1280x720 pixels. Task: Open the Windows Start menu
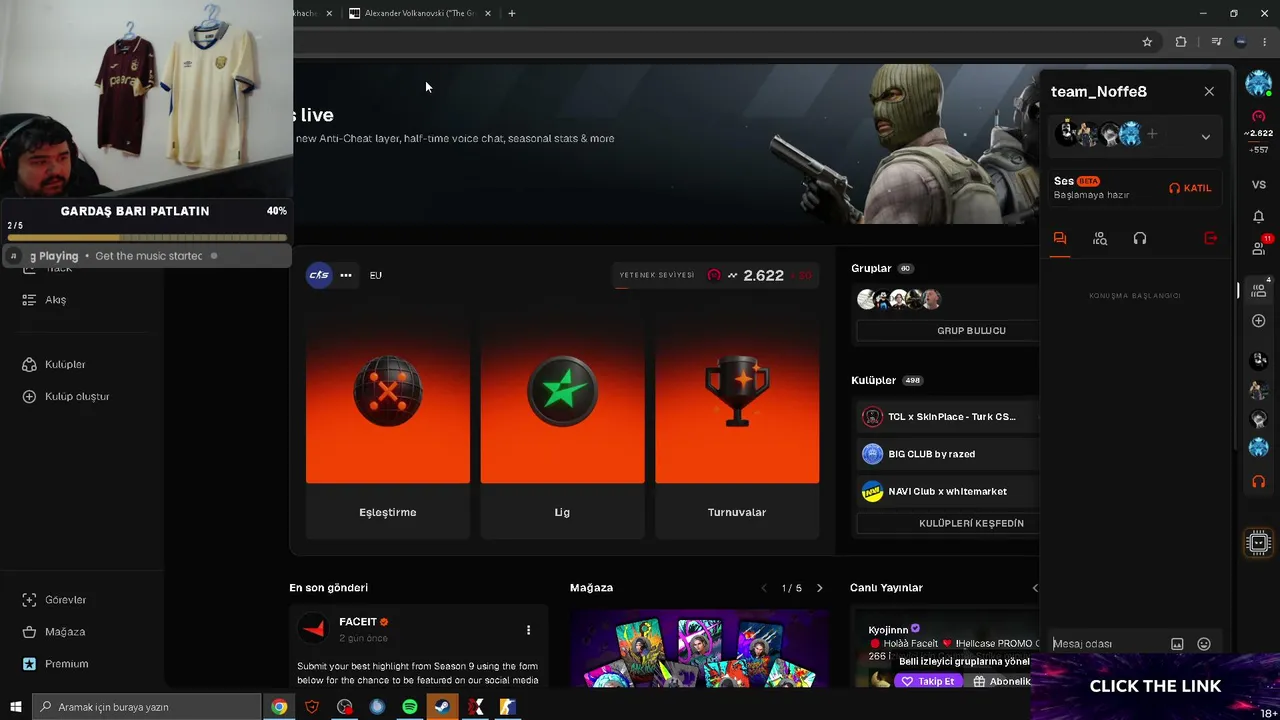pos(16,707)
